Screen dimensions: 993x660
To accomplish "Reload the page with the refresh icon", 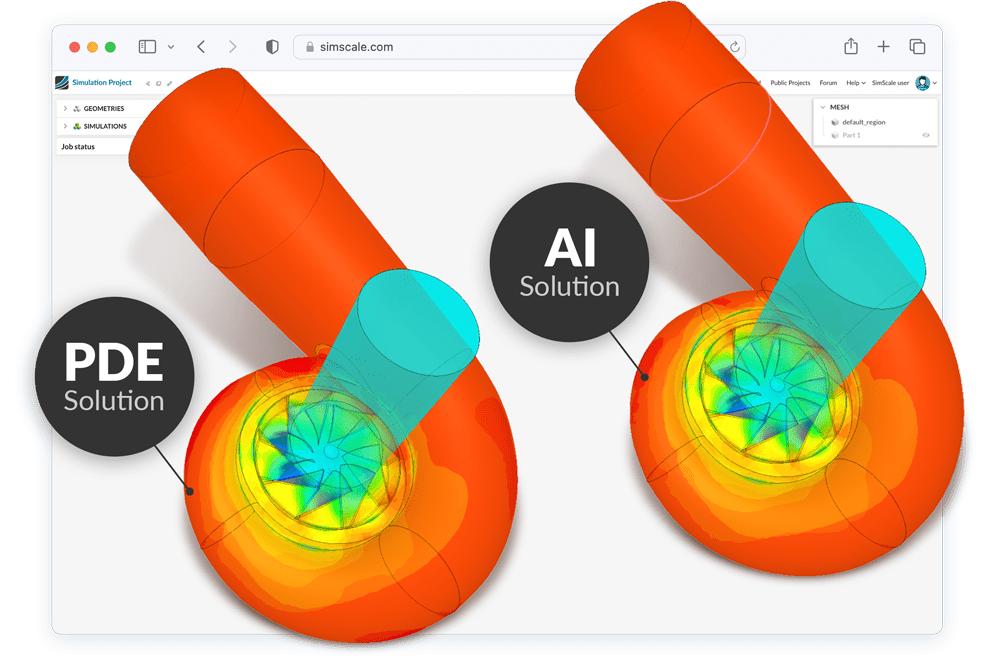I will [x=735, y=47].
